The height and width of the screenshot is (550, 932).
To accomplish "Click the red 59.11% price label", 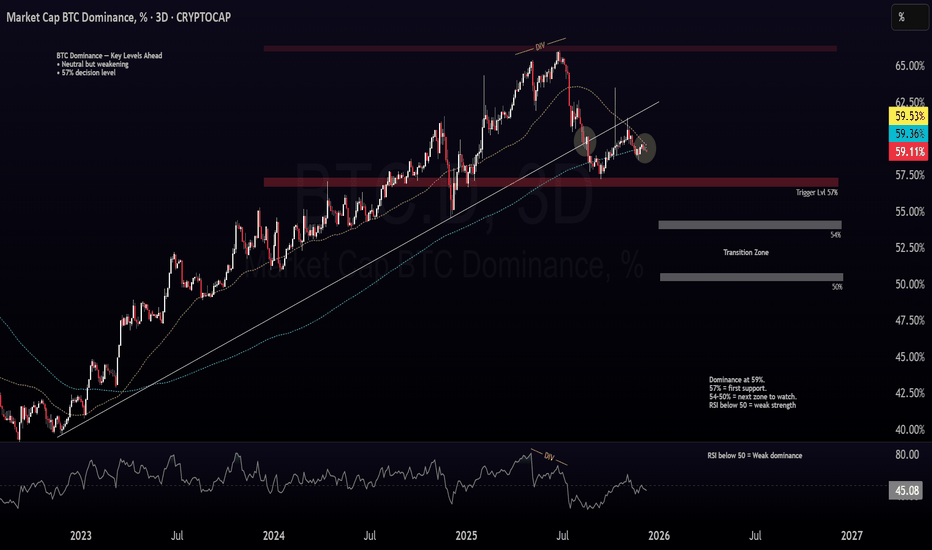I will (x=909, y=152).
